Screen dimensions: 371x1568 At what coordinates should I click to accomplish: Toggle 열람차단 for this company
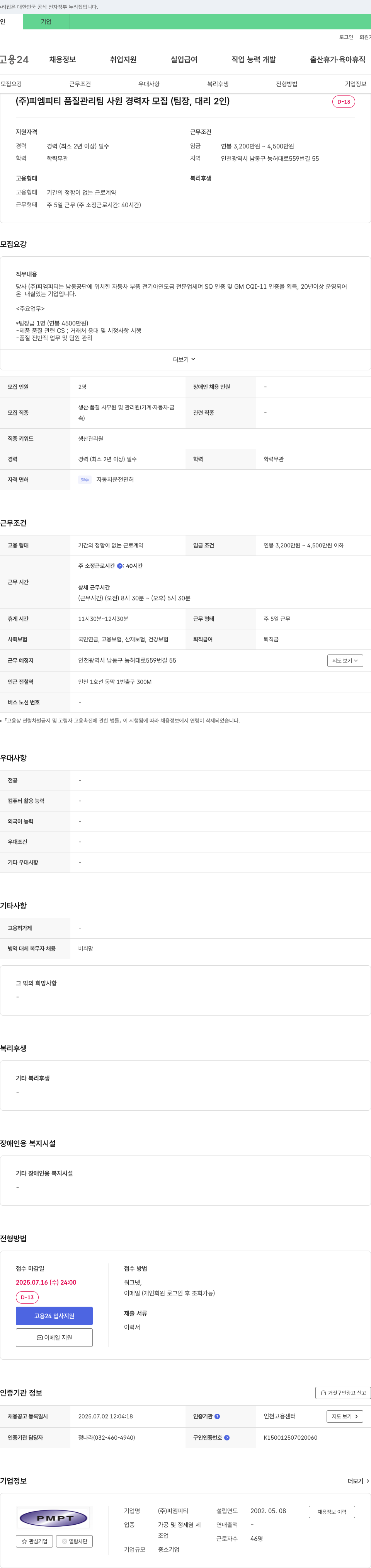74,1541
